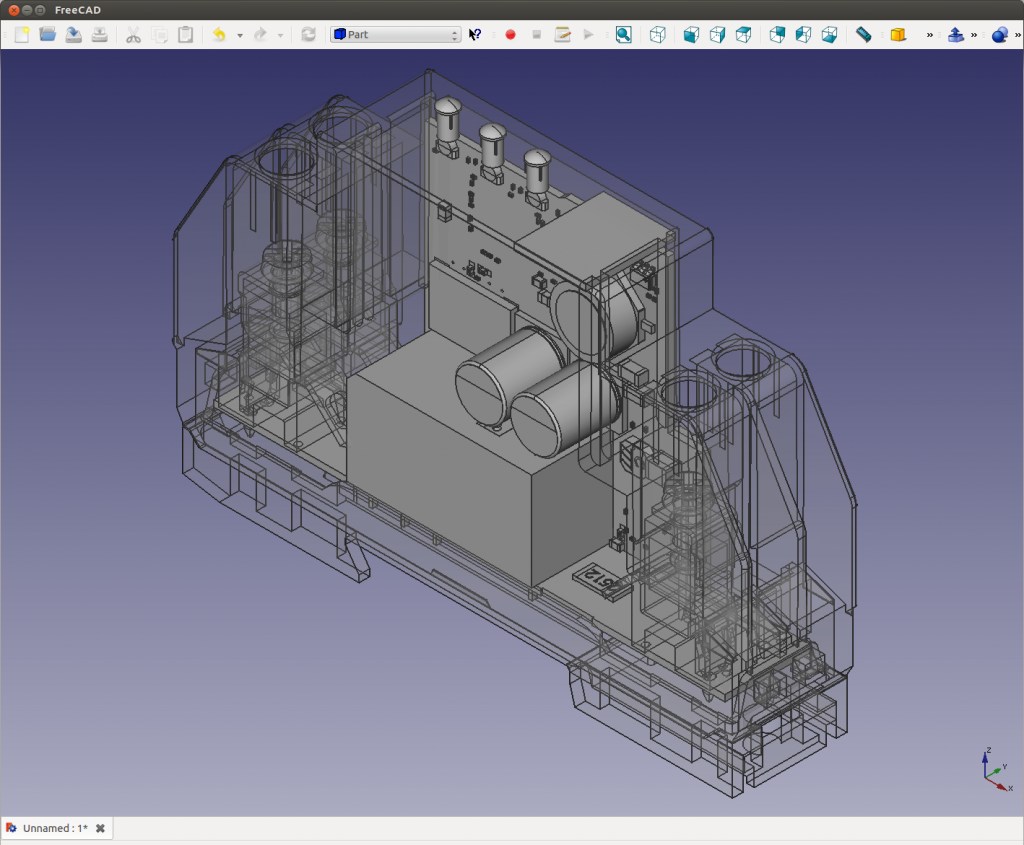The height and width of the screenshot is (845, 1024).
Task: Select the "Unnamed : 1*" document tab
Action: [54, 828]
